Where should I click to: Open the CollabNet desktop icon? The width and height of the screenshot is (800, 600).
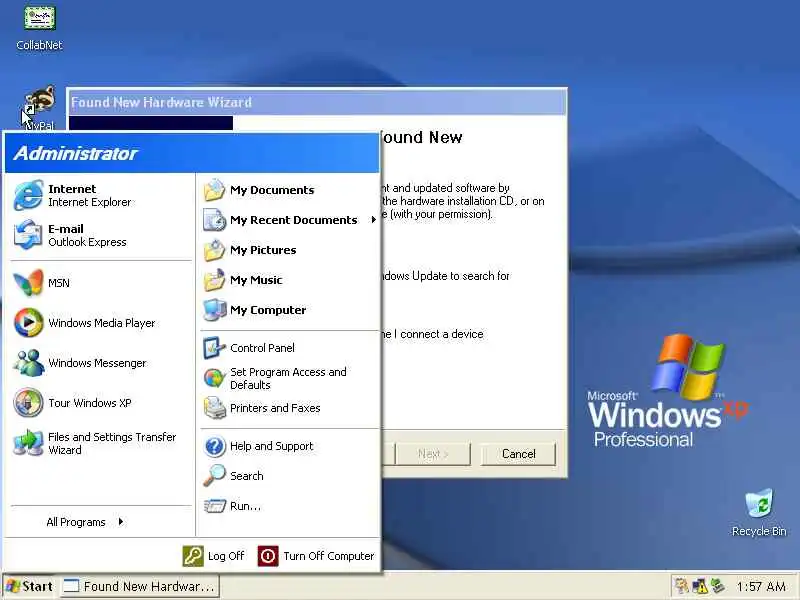tap(39, 18)
